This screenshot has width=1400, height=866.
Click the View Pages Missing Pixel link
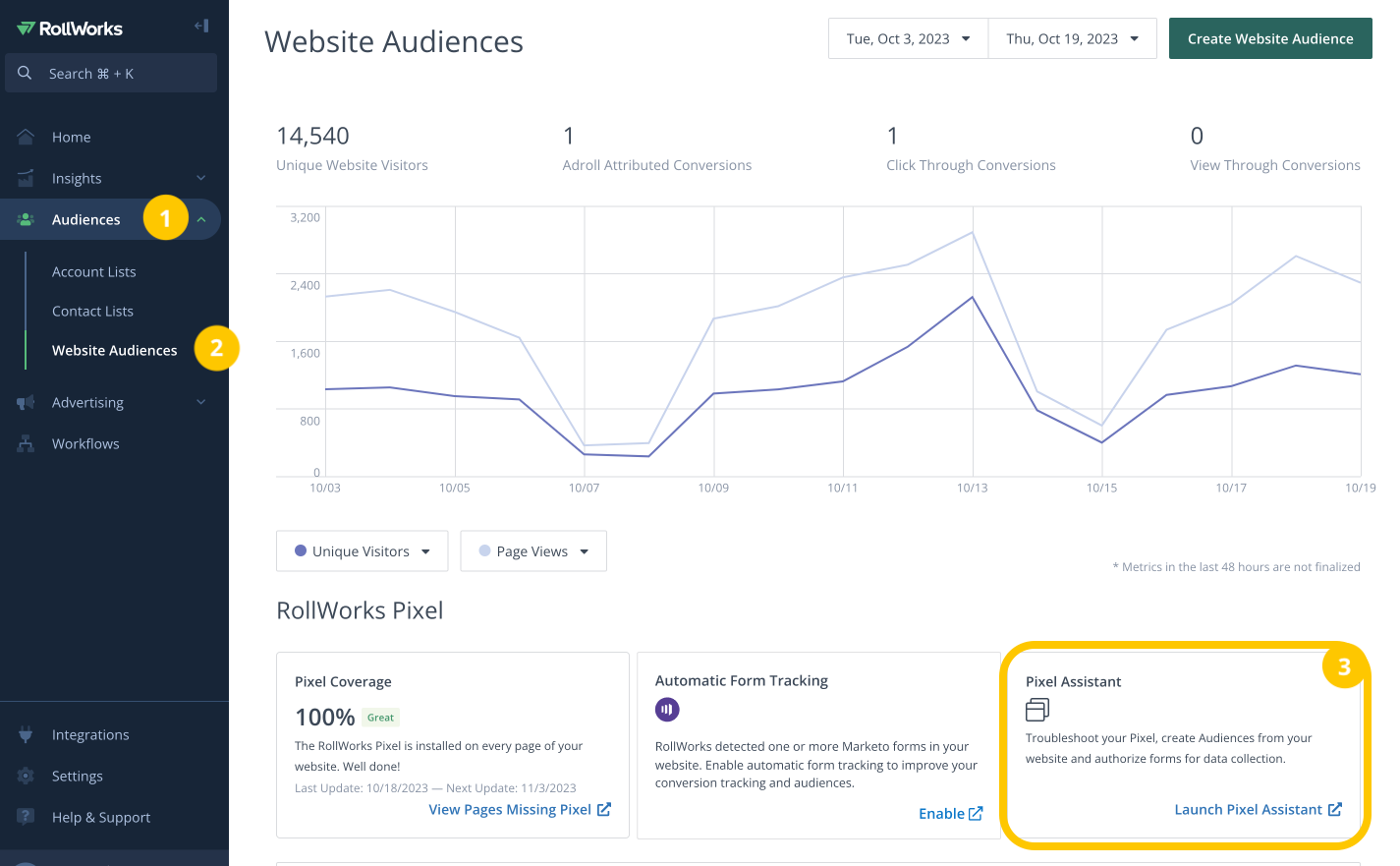[x=510, y=809]
